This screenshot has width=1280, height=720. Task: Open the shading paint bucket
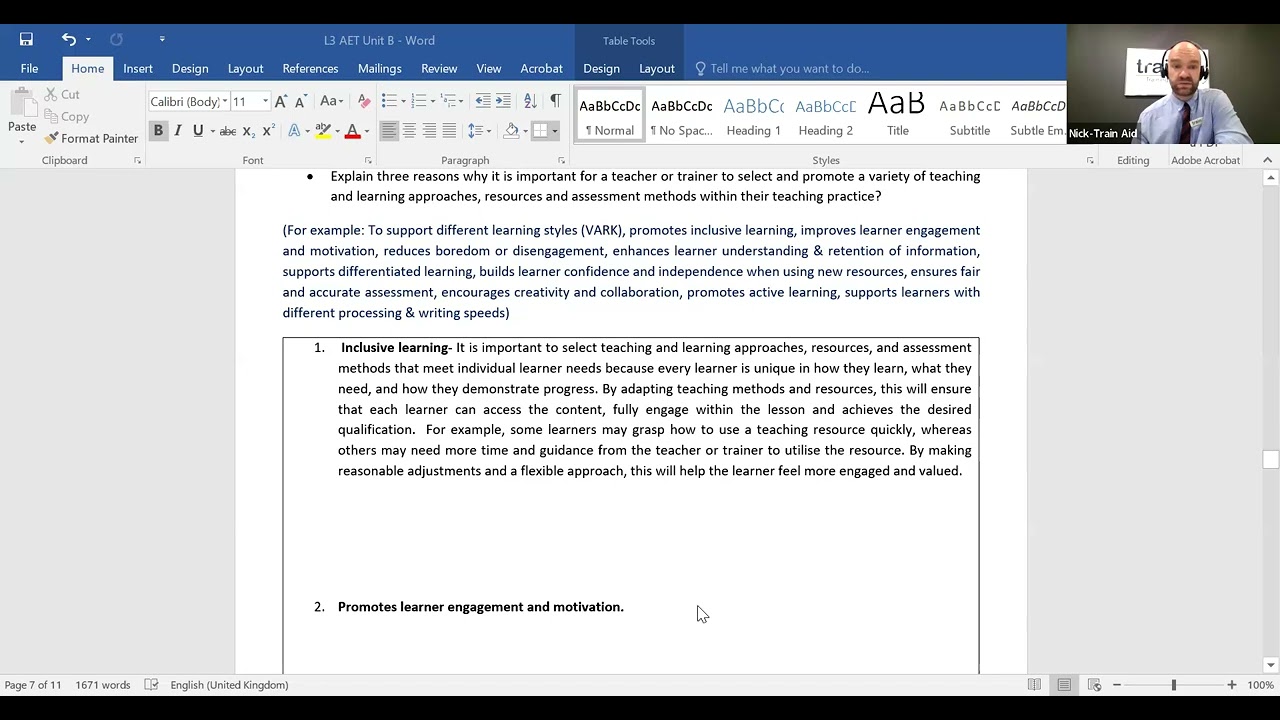(x=511, y=131)
